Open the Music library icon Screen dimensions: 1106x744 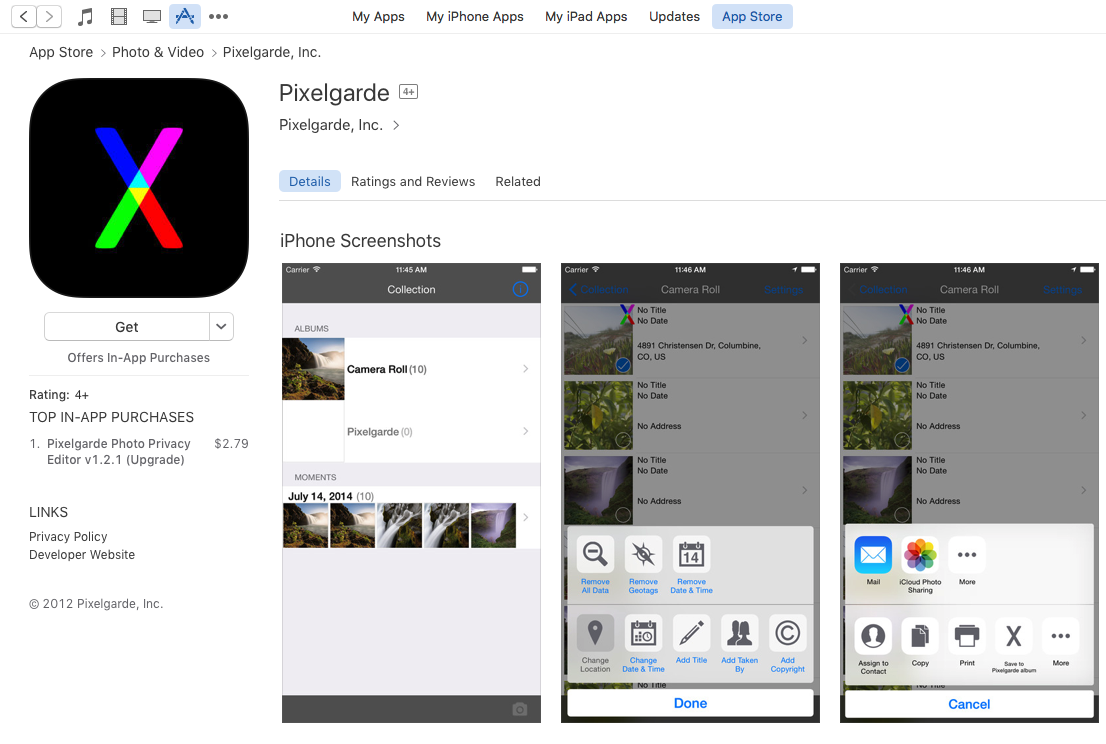[85, 16]
